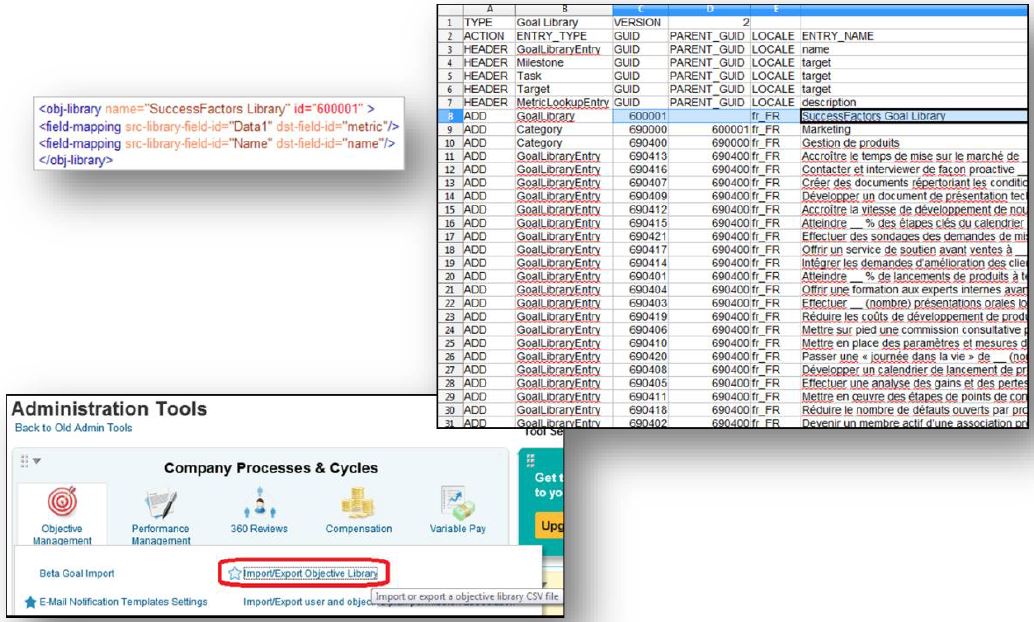
Task: Select spreadsheet column A header
Action: coord(489,10)
